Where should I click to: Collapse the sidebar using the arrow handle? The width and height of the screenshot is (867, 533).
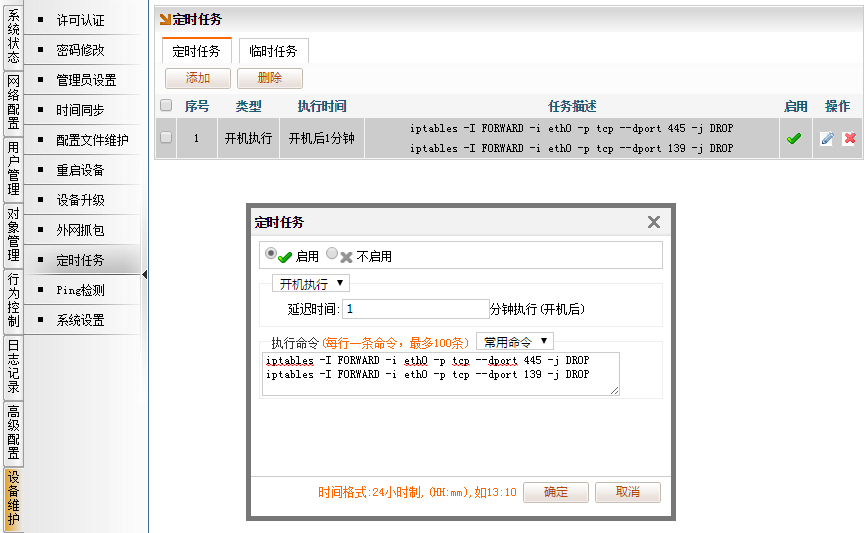point(145,275)
